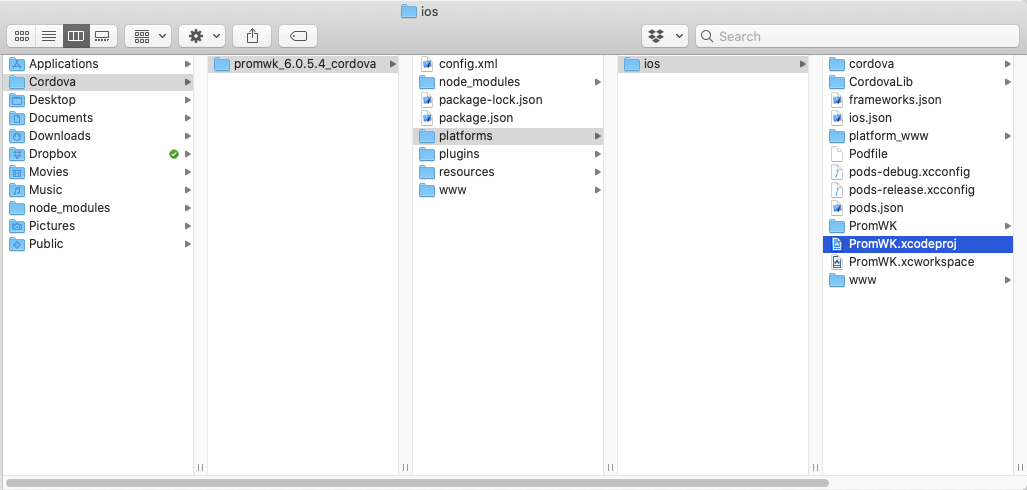Select the config.xml file icon
This screenshot has width=1027, height=490.
click(427, 64)
